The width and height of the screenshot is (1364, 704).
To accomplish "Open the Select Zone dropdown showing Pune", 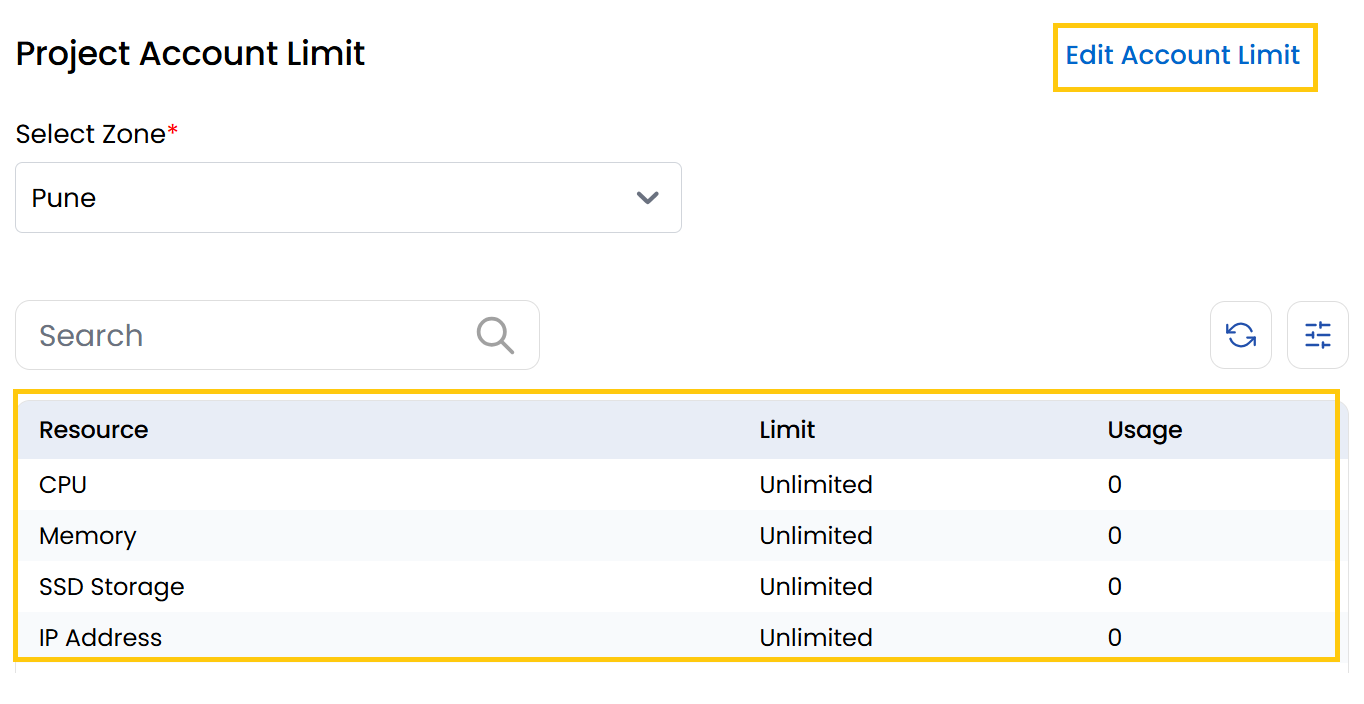I will pos(348,197).
